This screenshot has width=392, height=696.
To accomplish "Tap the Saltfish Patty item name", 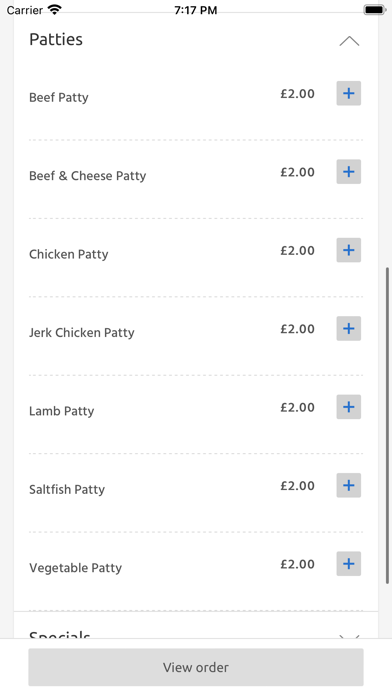I will [67, 489].
